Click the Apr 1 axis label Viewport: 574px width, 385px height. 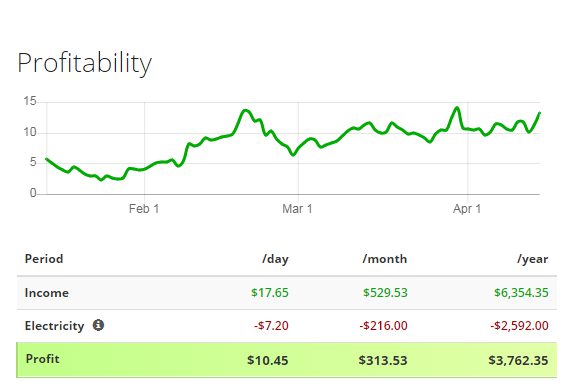[x=467, y=209]
